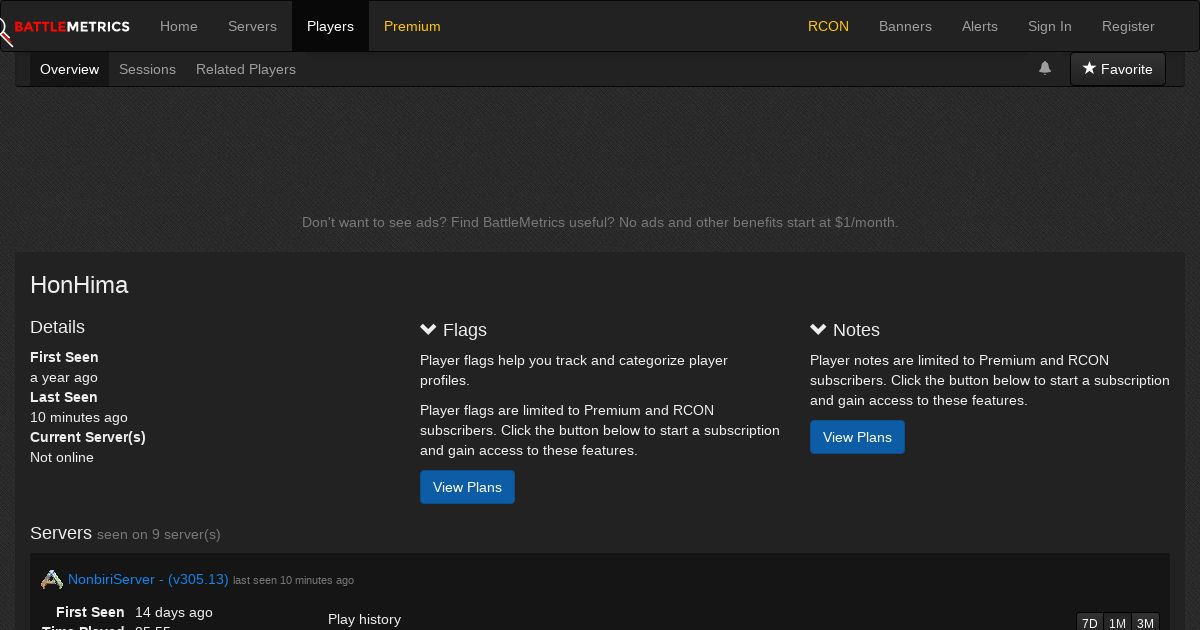This screenshot has height=630, width=1200.
Task: Collapse the Notes section chevron
Action: 819,329
